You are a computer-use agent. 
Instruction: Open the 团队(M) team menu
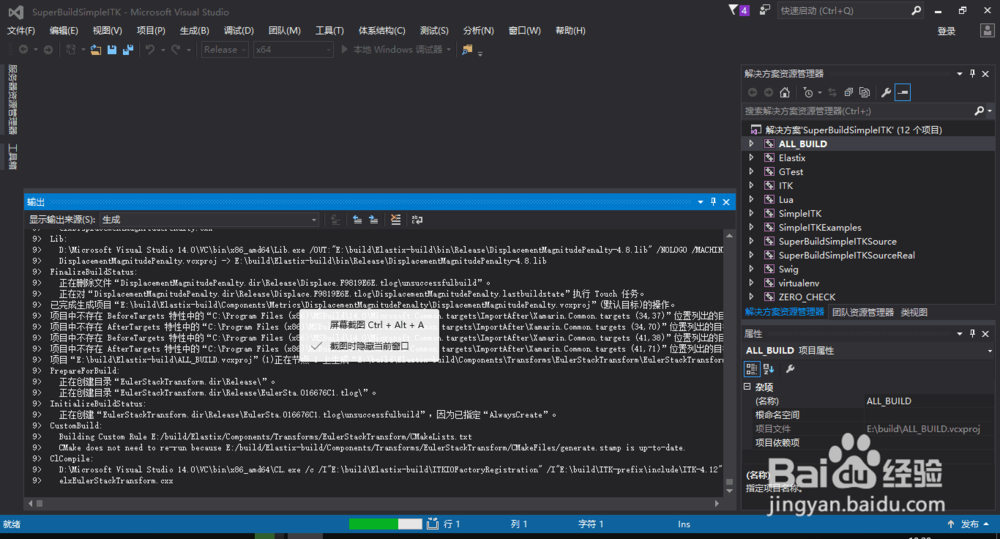284,31
